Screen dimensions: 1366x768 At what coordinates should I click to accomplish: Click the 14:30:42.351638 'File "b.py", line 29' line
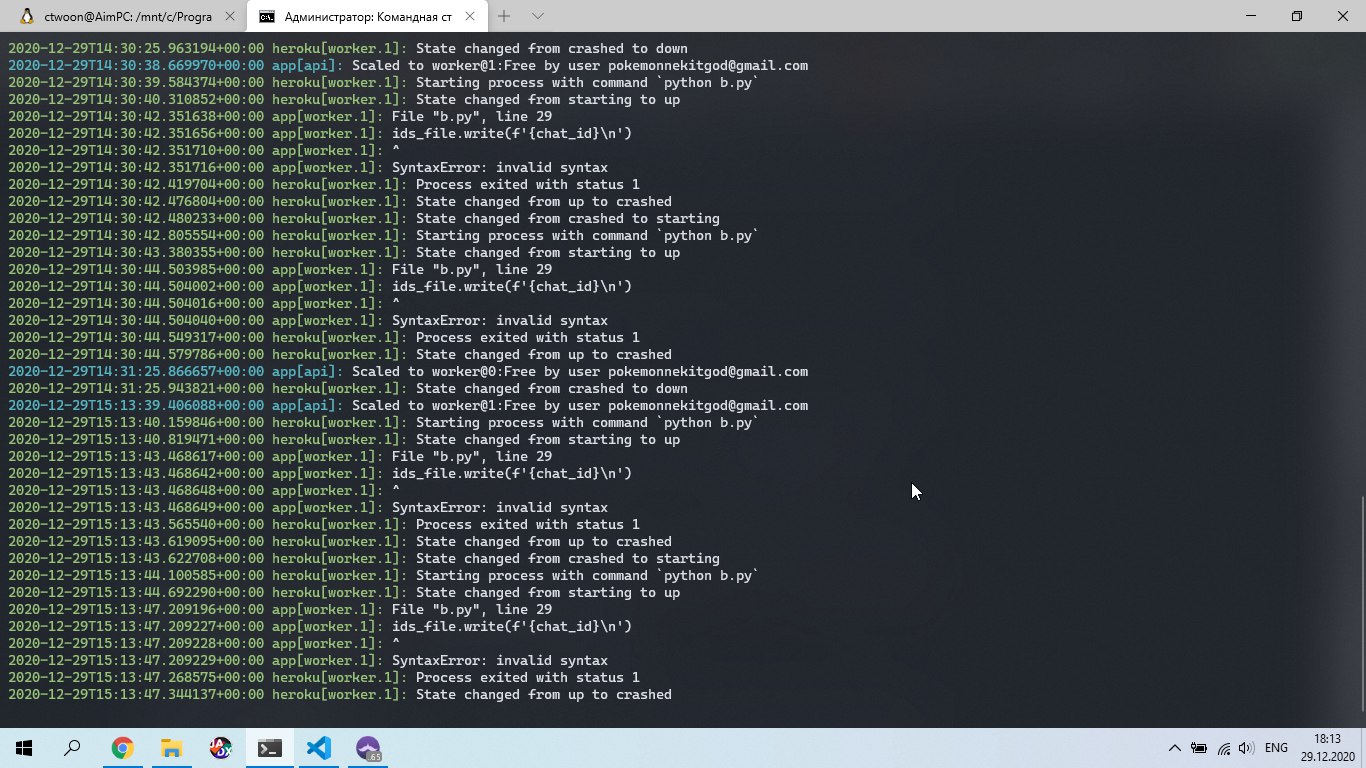tap(280, 116)
